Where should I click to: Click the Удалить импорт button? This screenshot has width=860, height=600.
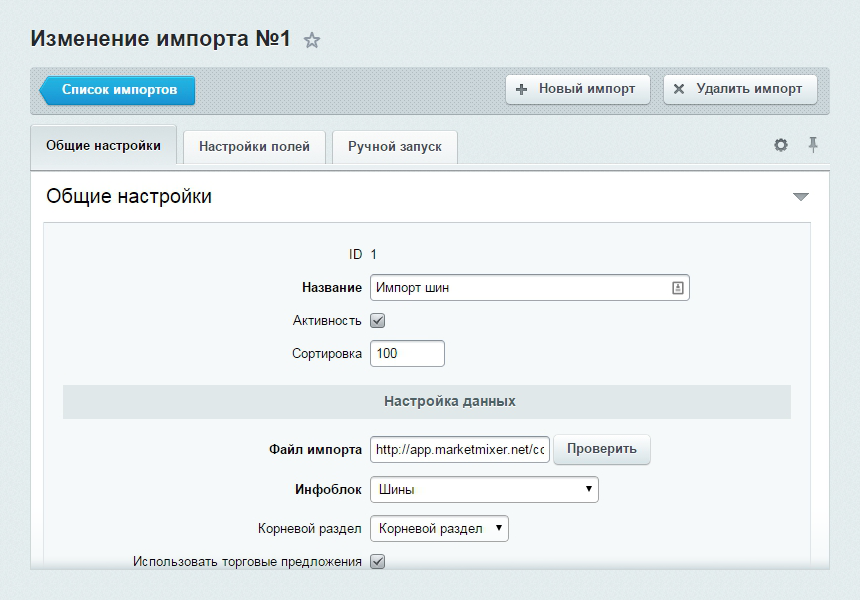click(740, 89)
